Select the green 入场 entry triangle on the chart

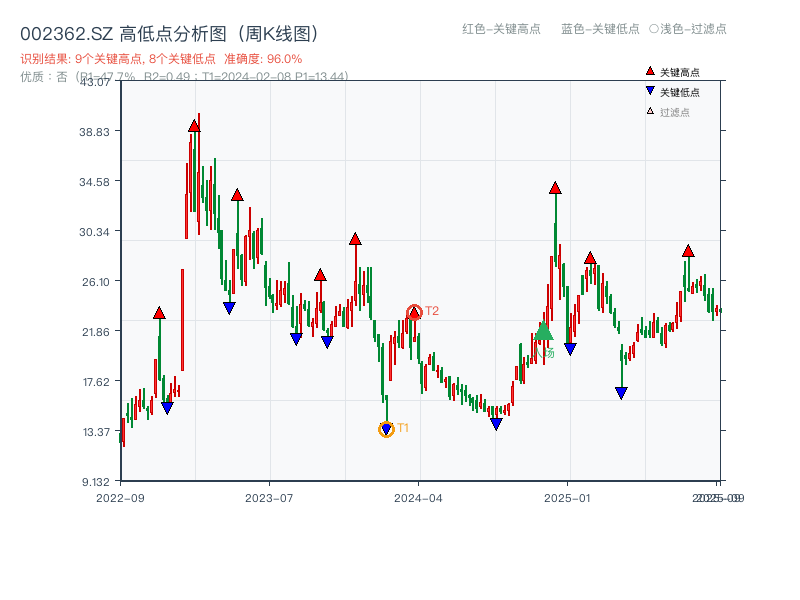[543, 331]
